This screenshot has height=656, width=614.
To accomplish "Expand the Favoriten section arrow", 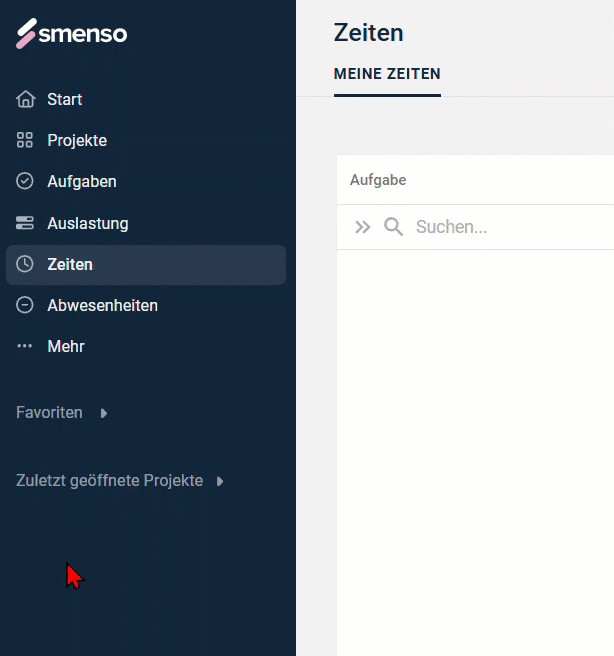I will (104, 413).
